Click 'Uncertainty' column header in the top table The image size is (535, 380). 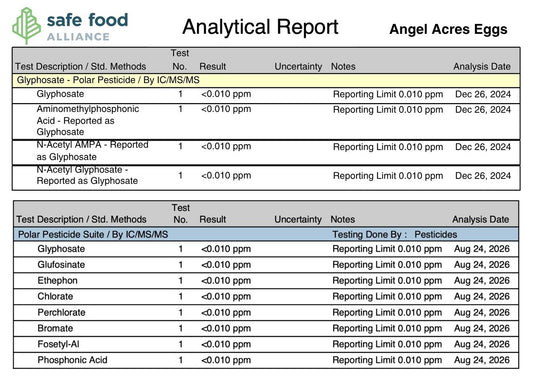298,67
